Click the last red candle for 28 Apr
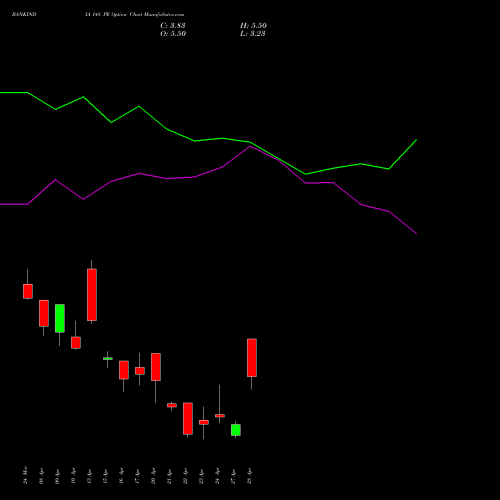 point(252,358)
